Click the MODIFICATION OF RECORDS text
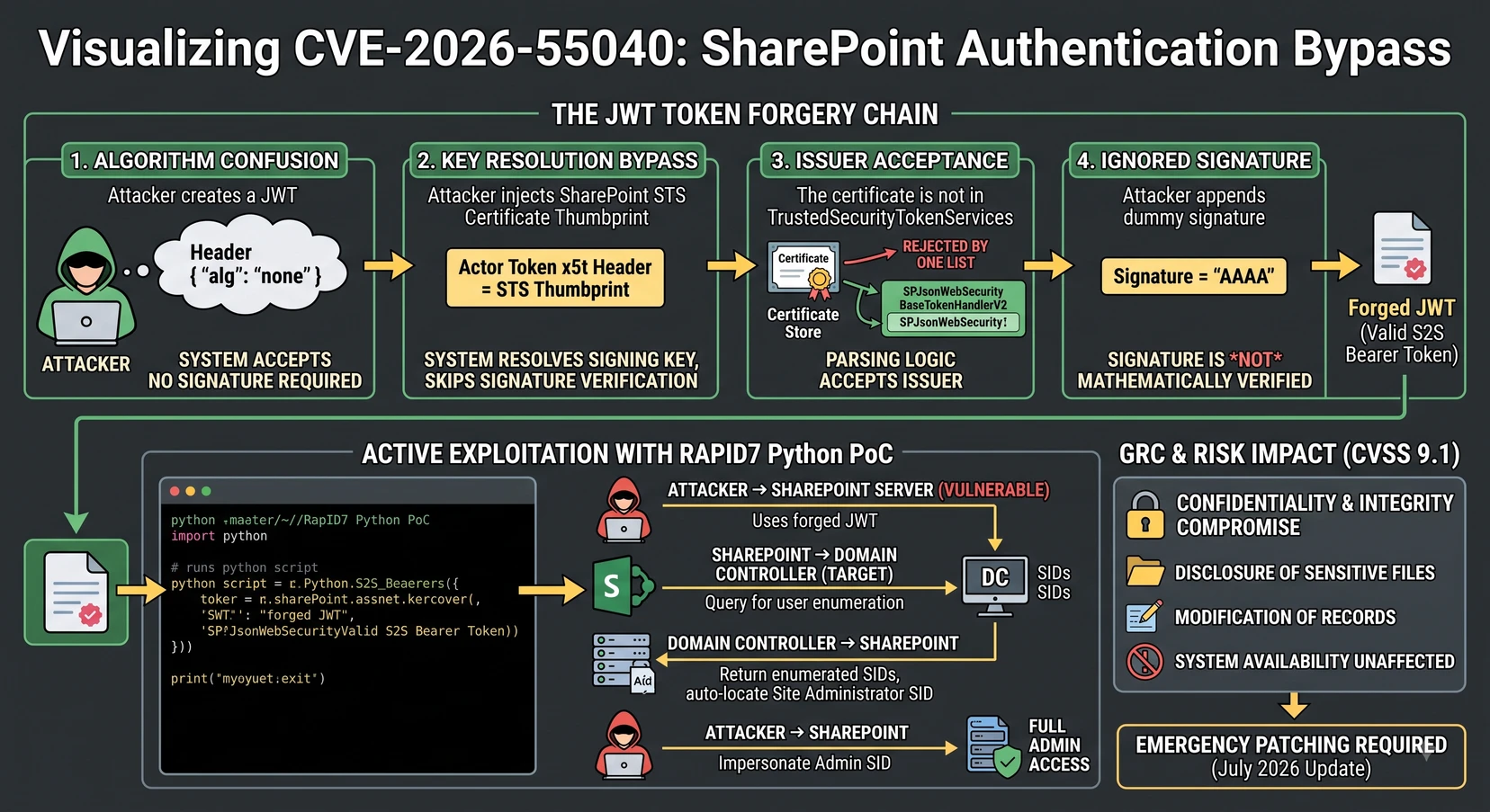The height and width of the screenshot is (812, 1490). coord(1285,617)
